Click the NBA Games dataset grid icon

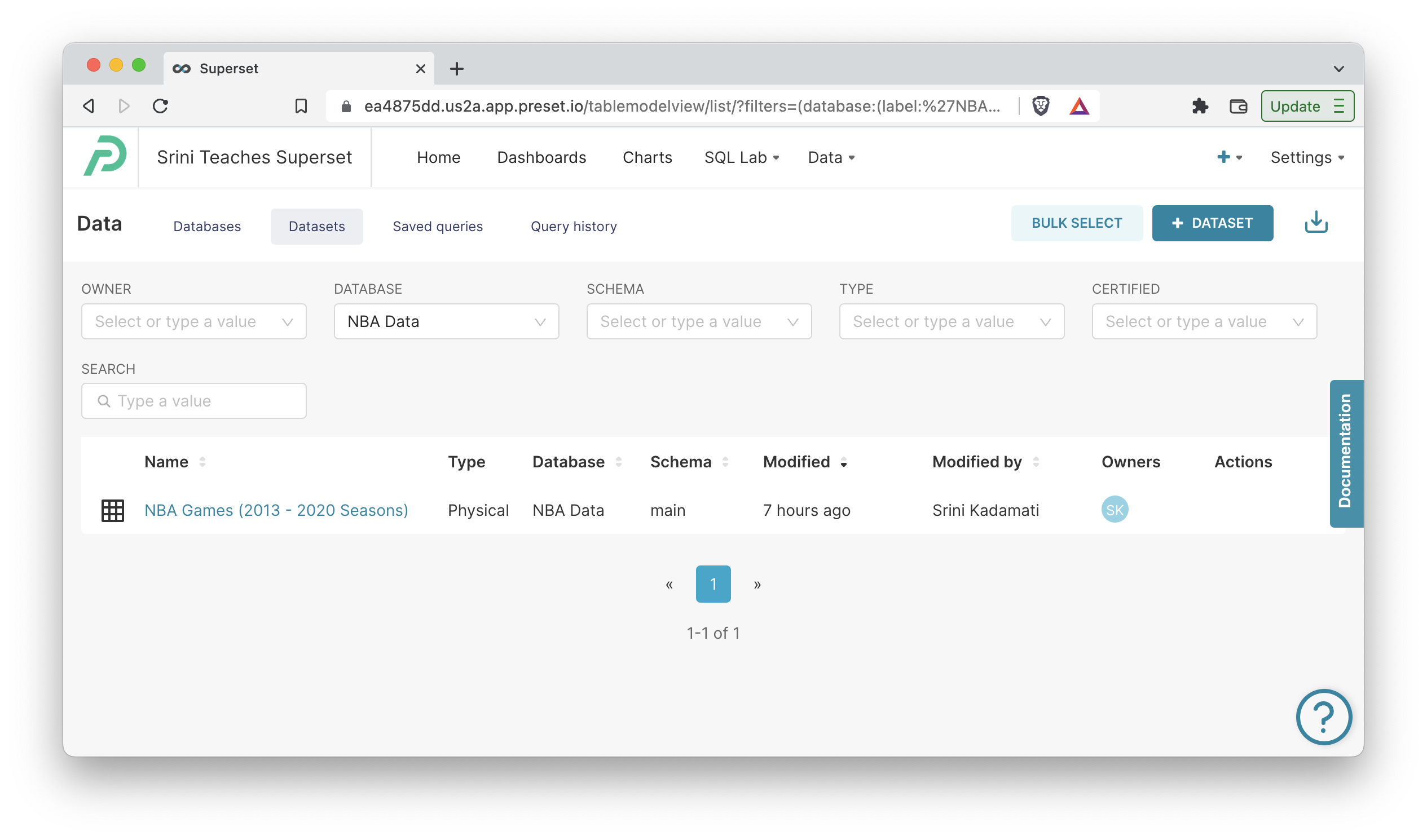(x=113, y=510)
